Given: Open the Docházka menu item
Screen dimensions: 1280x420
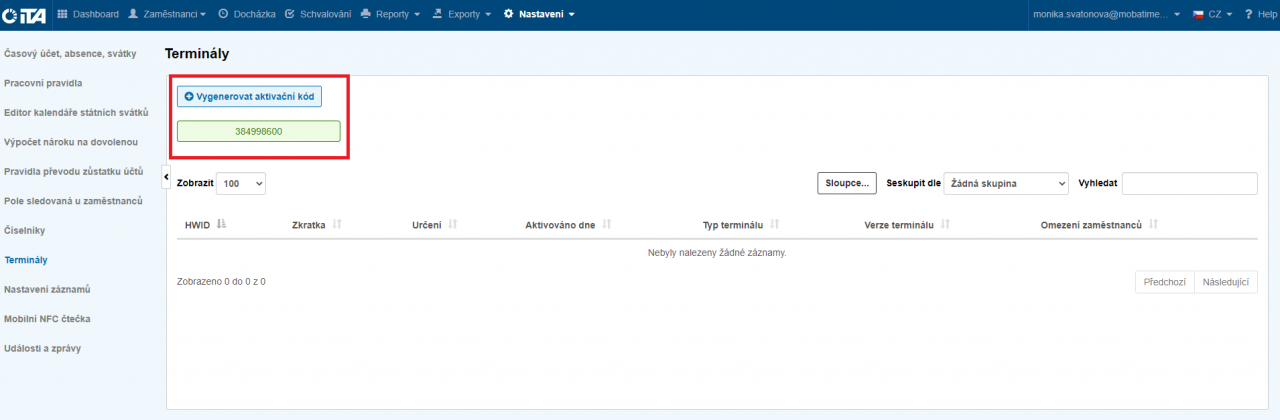Looking at the screenshot, I should coord(246,14).
